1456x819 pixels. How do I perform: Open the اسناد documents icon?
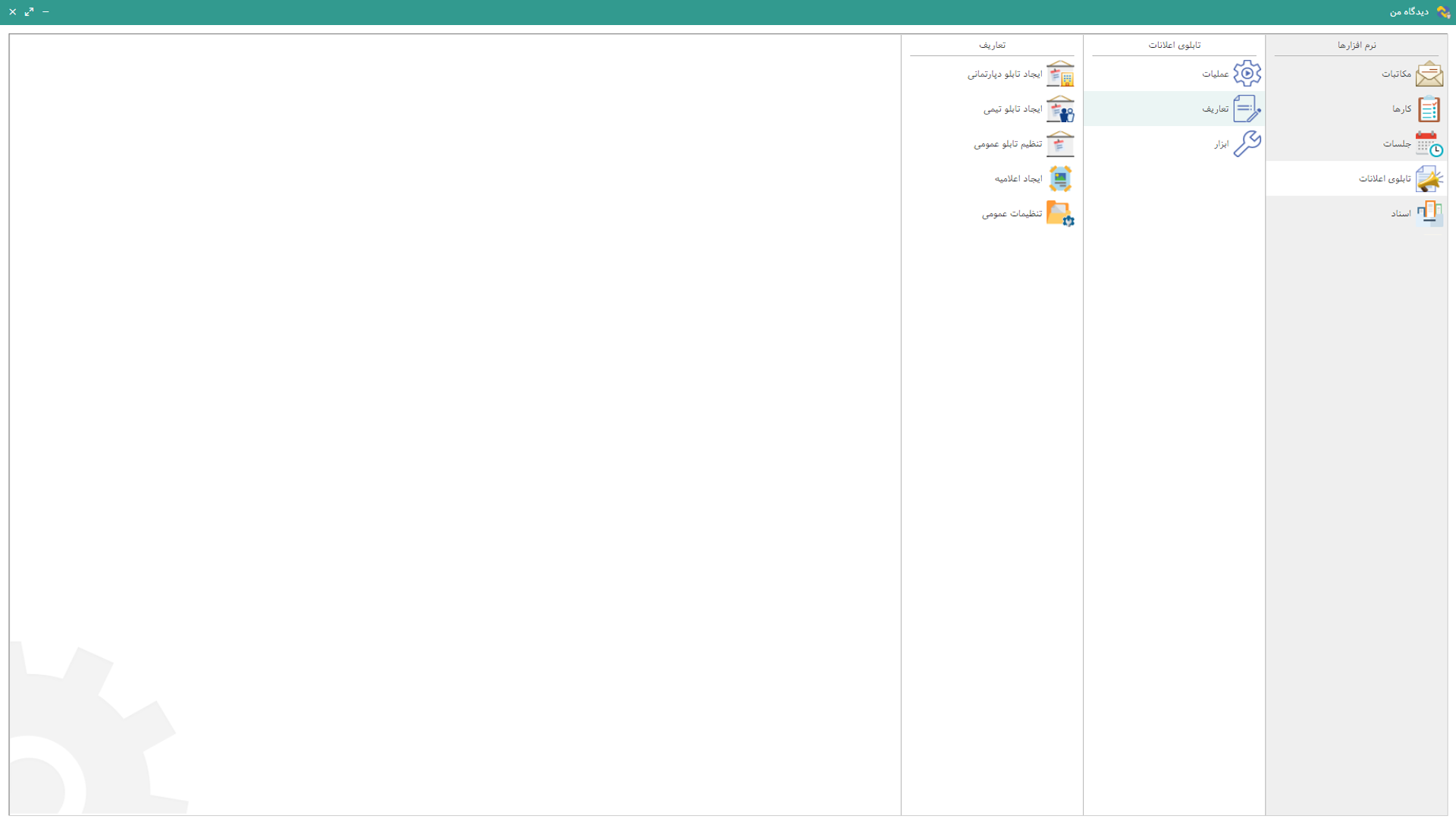[x=1429, y=213]
